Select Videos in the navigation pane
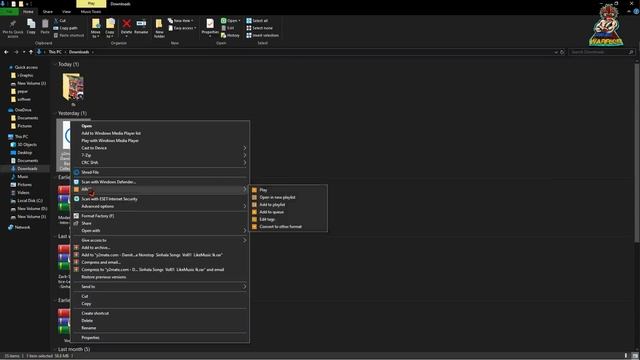The image size is (640, 360). 23,193
